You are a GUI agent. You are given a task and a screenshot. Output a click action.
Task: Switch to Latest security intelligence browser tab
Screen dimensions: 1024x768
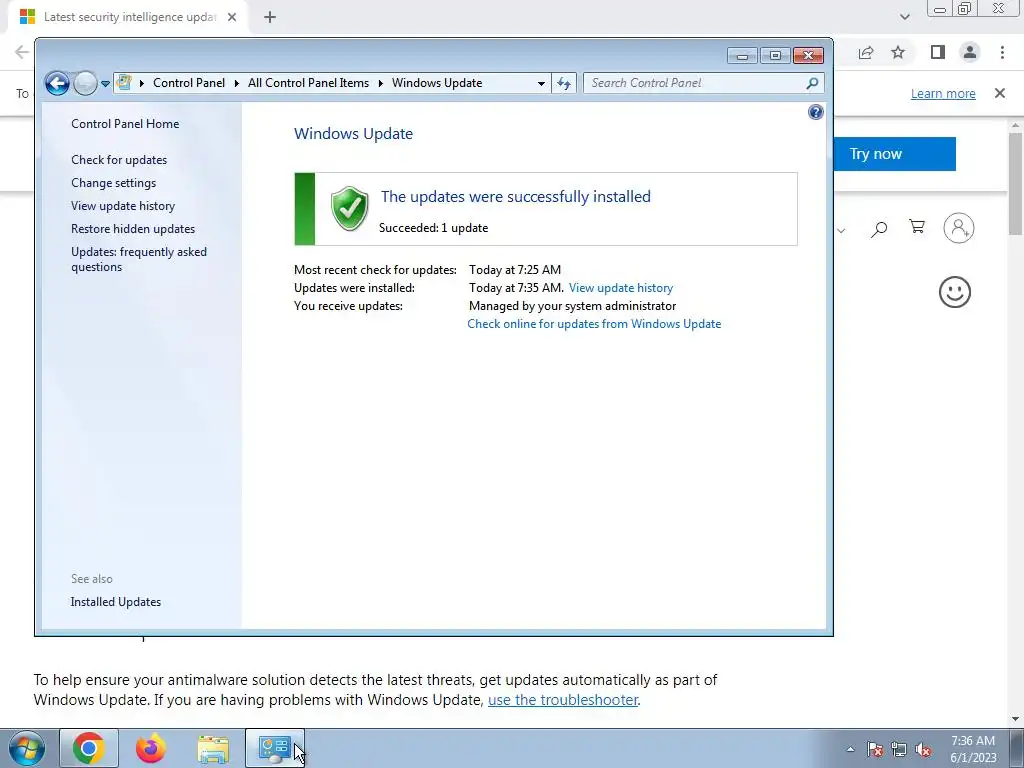click(x=129, y=18)
